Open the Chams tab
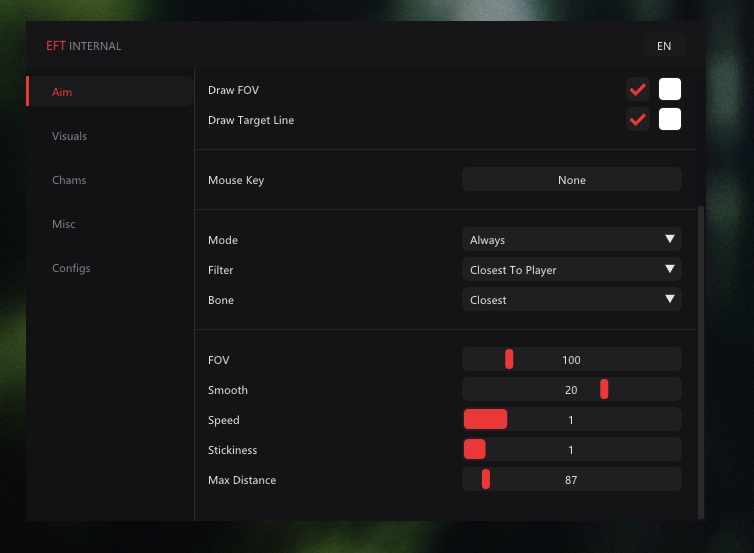Viewport: 754px width, 553px height. (x=69, y=180)
